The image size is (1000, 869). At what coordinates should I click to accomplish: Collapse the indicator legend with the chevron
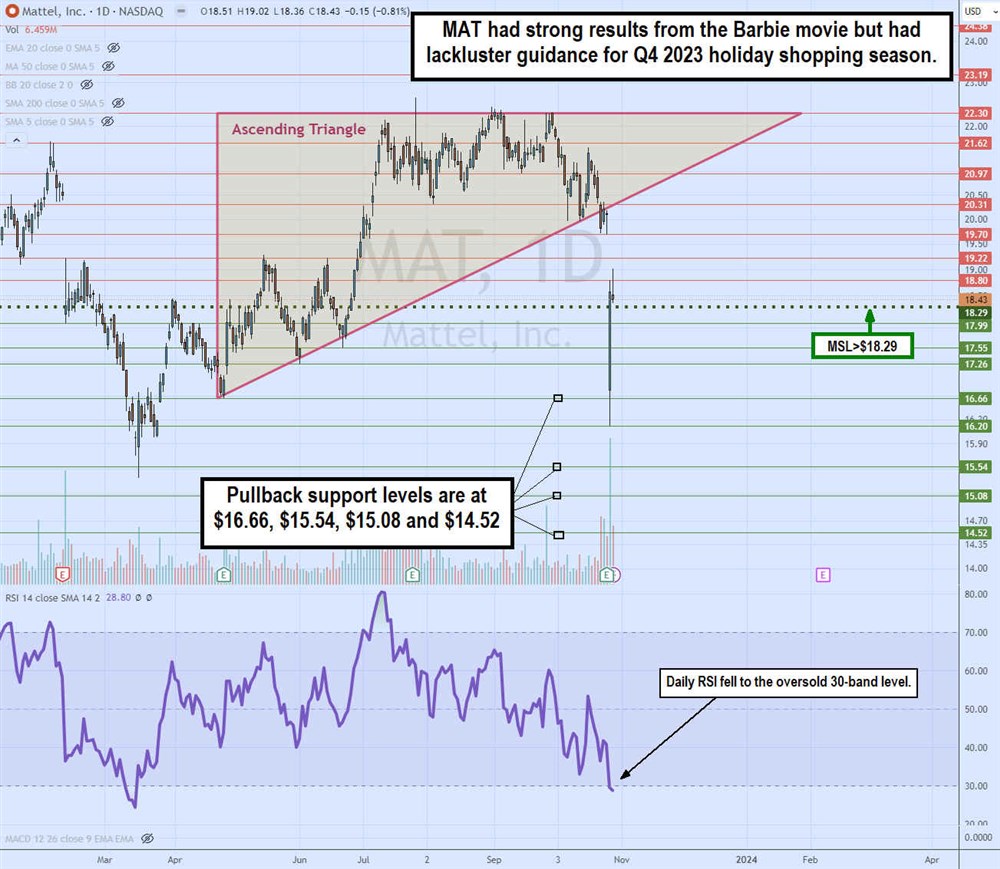click(17, 140)
